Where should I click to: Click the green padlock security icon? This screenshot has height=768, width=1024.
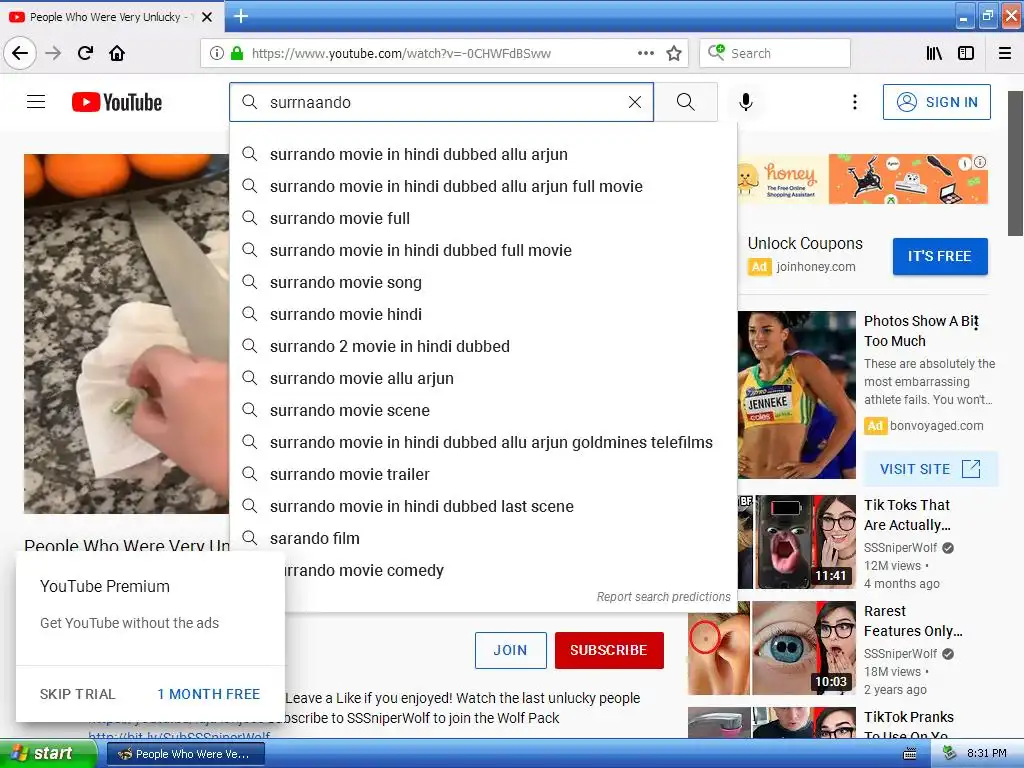237,53
